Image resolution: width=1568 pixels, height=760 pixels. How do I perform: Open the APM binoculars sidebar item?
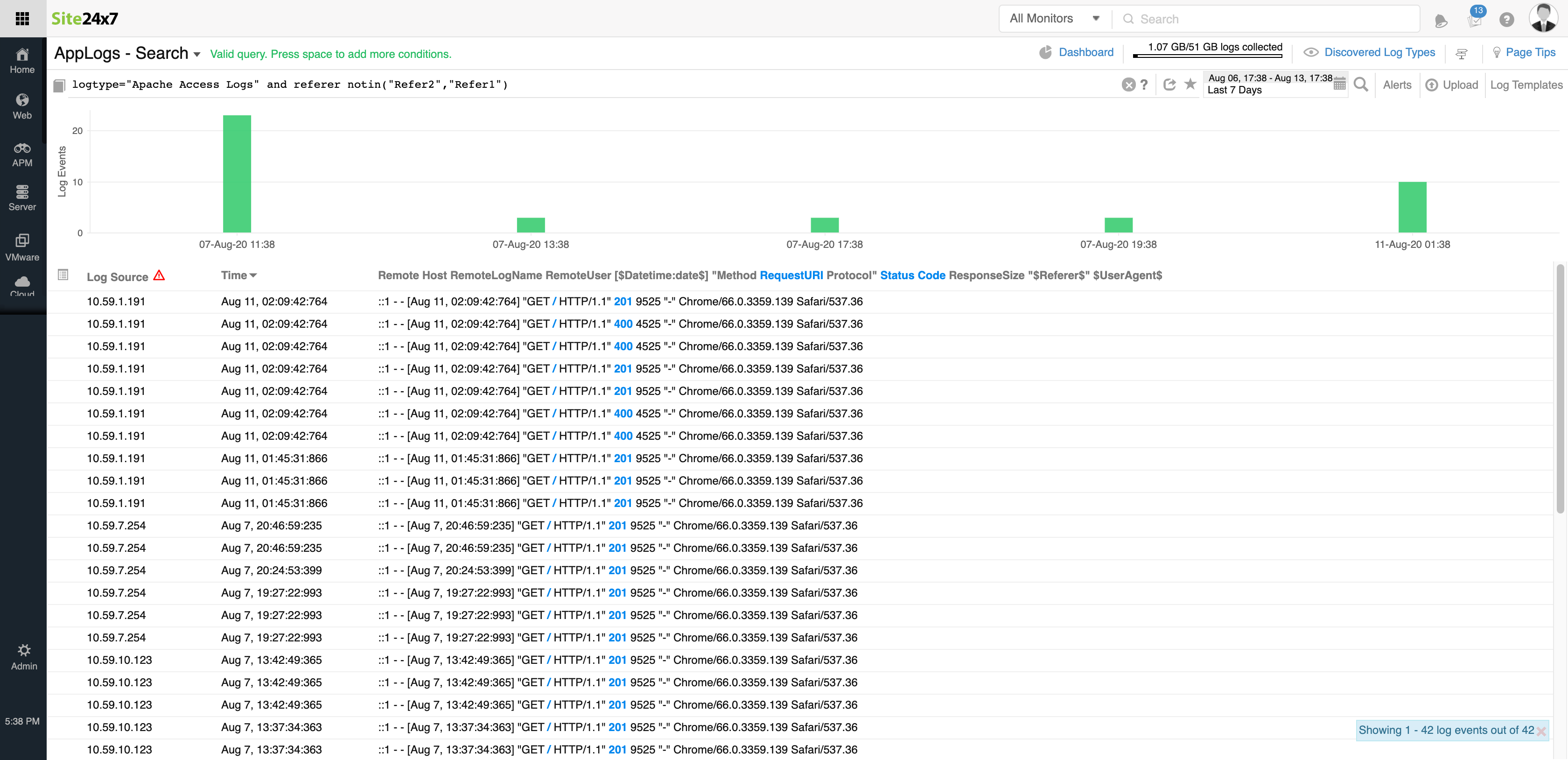22,155
